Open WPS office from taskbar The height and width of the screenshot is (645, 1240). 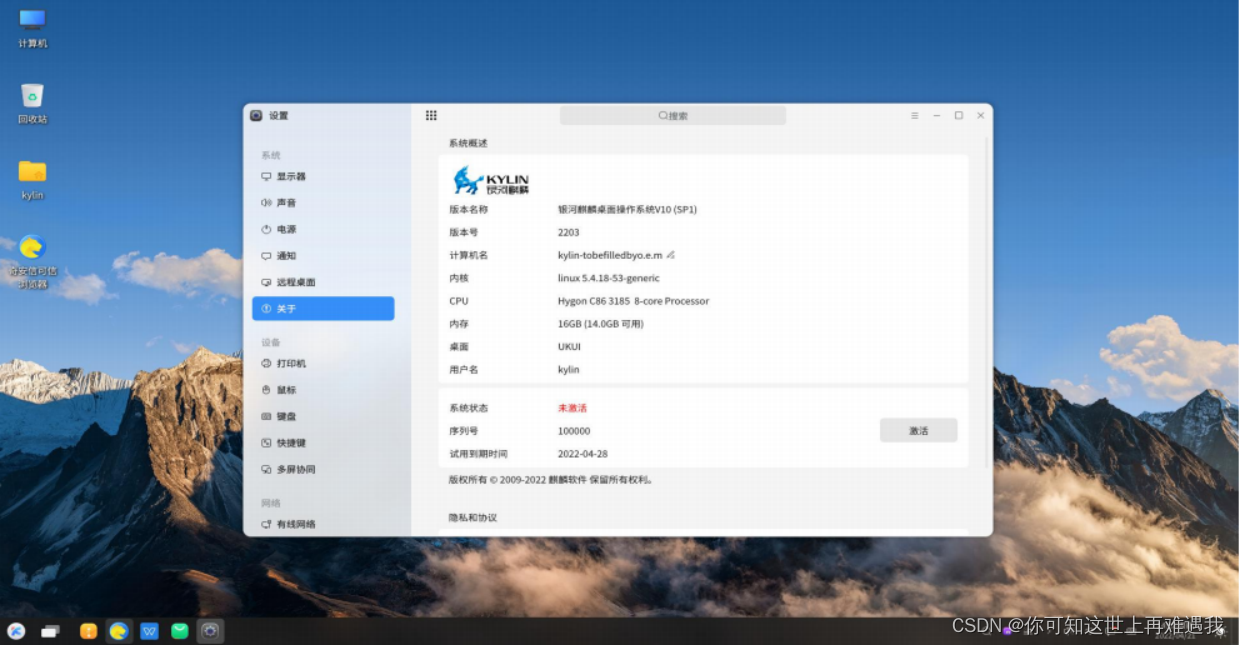149,631
